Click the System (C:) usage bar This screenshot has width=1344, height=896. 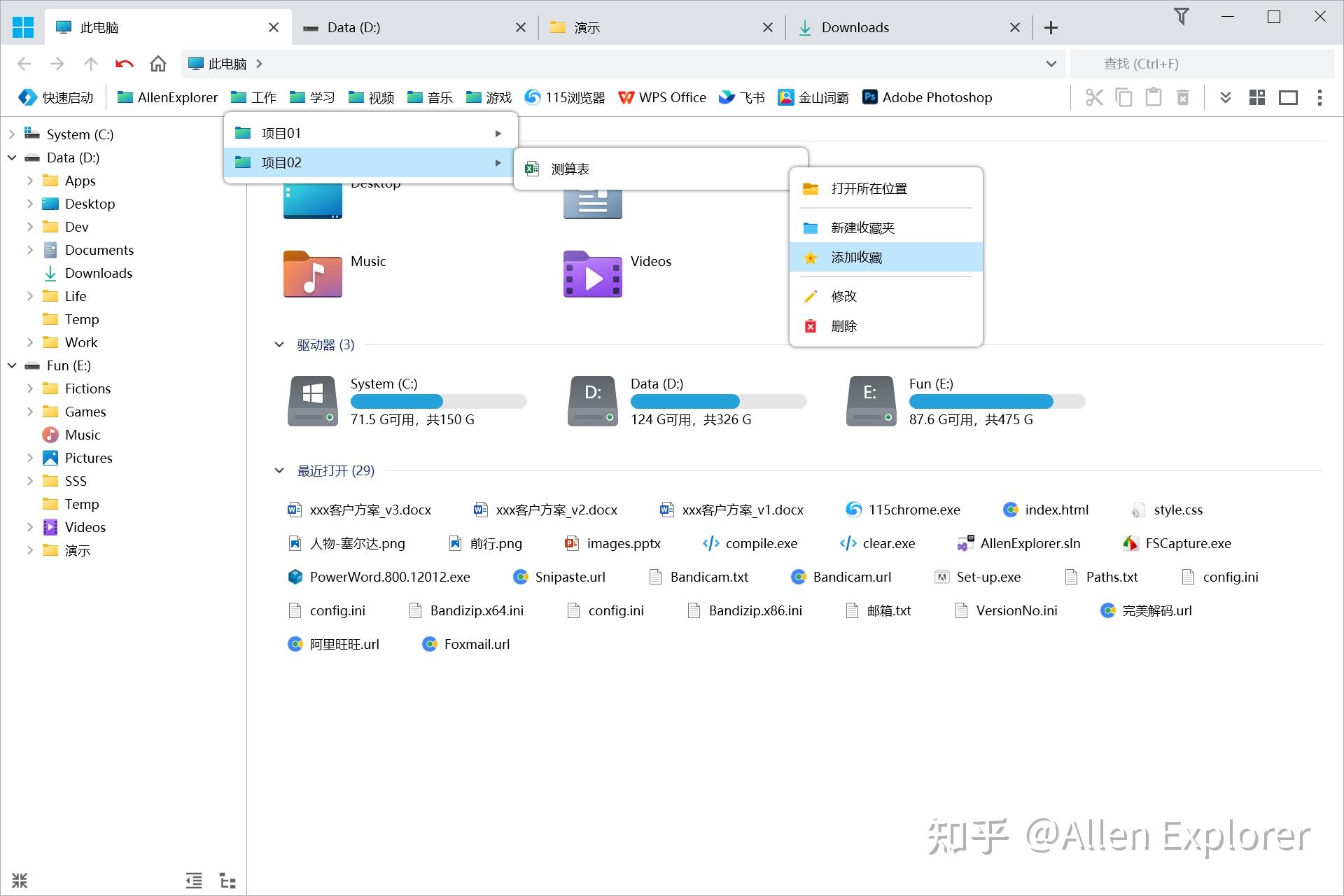coord(439,401)
